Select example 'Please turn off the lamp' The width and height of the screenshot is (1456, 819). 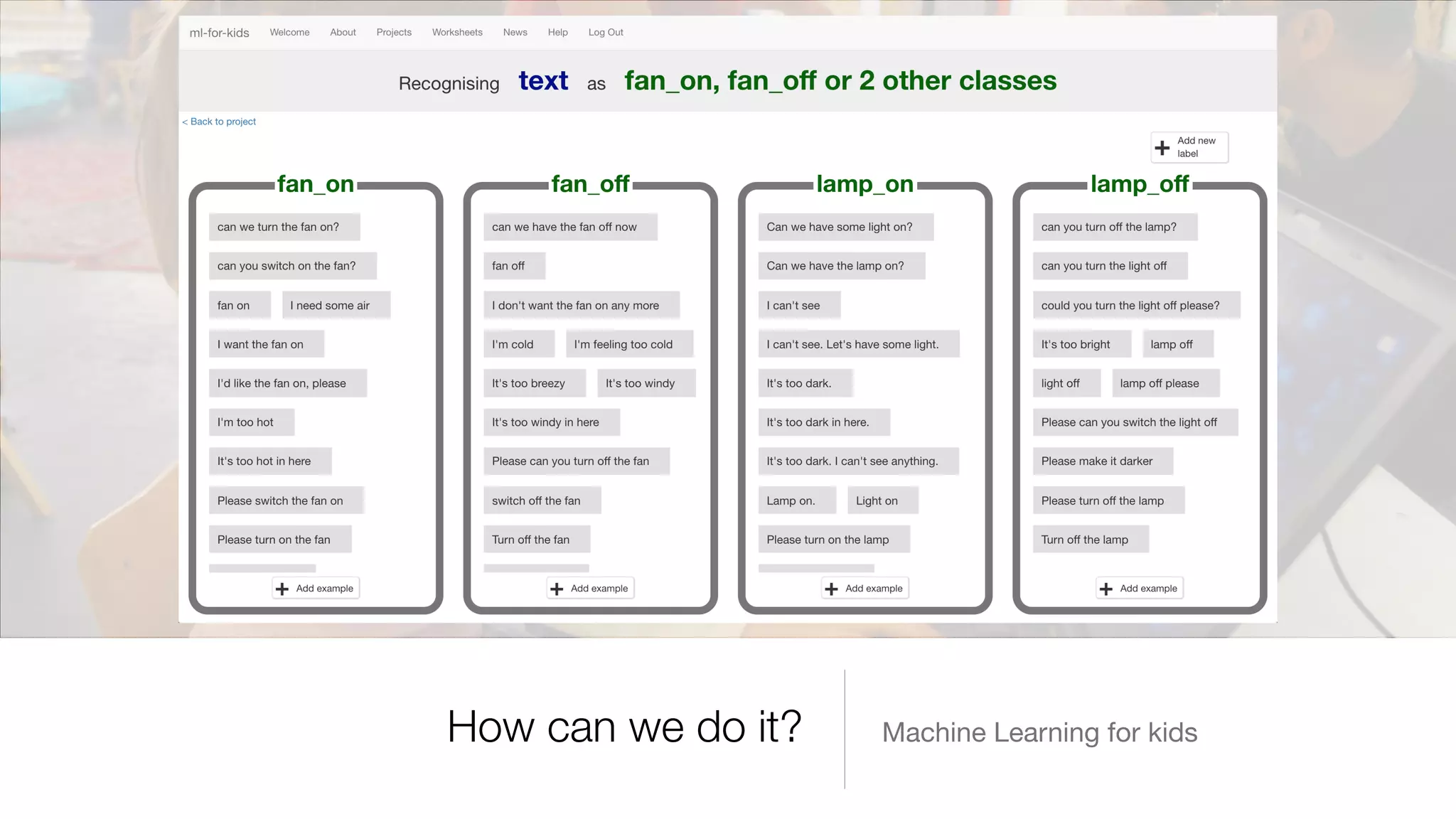[x=1109, y=500]
